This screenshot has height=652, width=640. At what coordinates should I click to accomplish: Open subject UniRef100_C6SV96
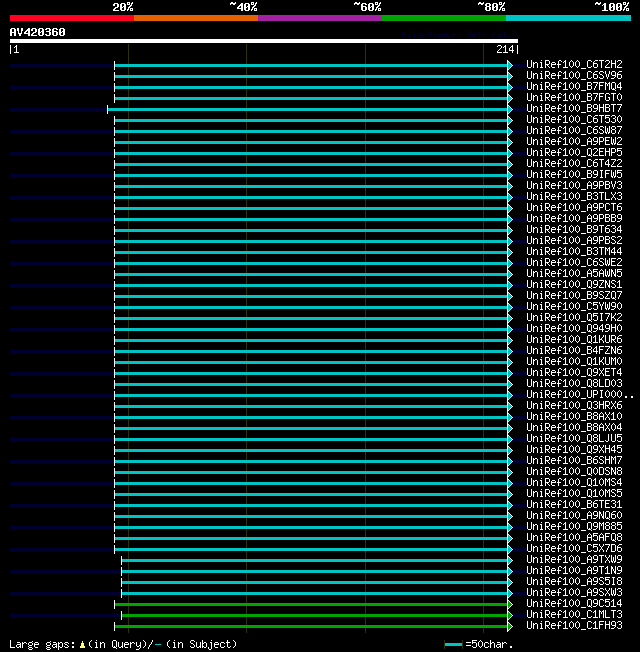coord(574,75)
